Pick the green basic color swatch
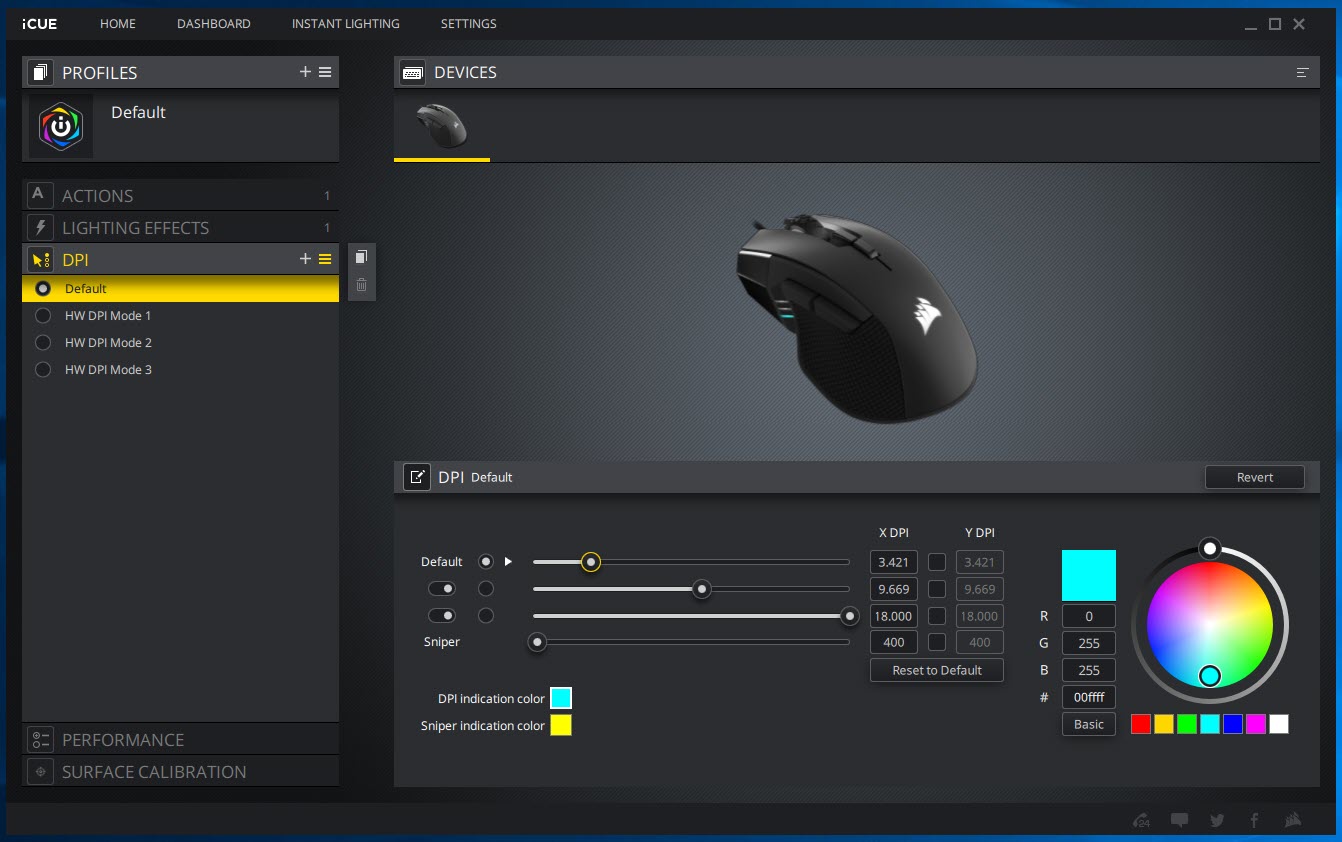1342x842 pixels. coord(1187,724)
